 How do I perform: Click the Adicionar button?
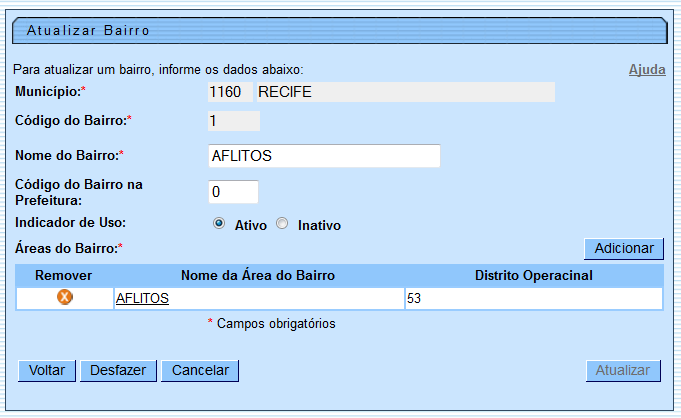tap(623, 248)
